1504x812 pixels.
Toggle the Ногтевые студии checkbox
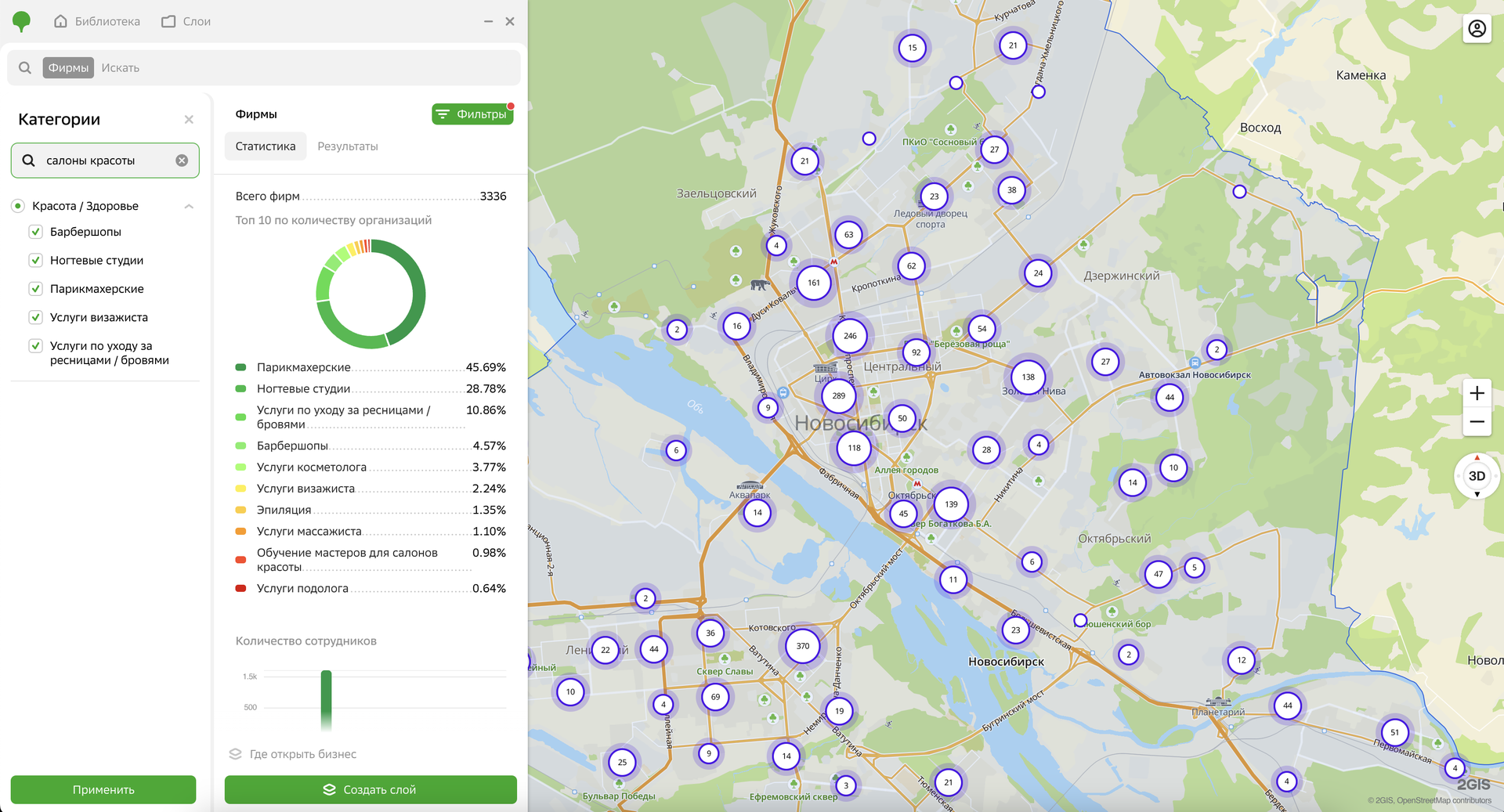tap(35, 260)
